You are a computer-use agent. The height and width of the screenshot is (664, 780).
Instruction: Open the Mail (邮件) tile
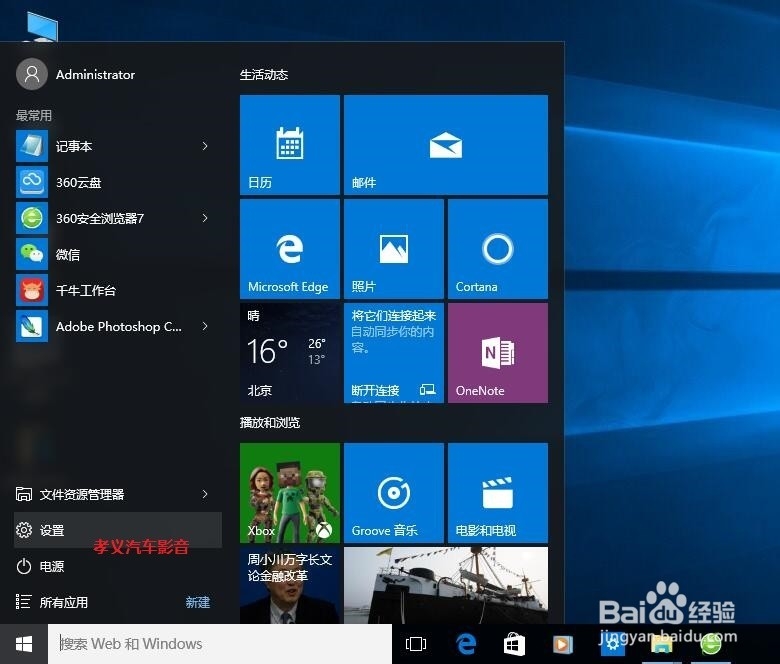[446, 145]
